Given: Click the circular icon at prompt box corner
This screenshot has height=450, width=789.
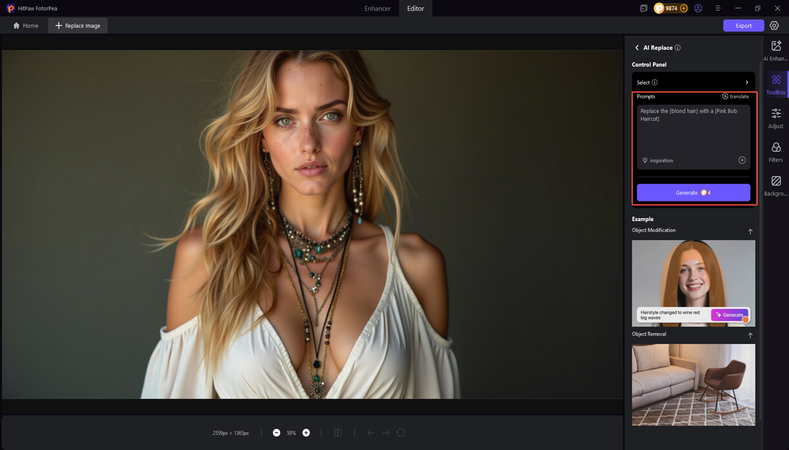Looking at the screenshot, I should pyautogui.click(x=742, y=160).
